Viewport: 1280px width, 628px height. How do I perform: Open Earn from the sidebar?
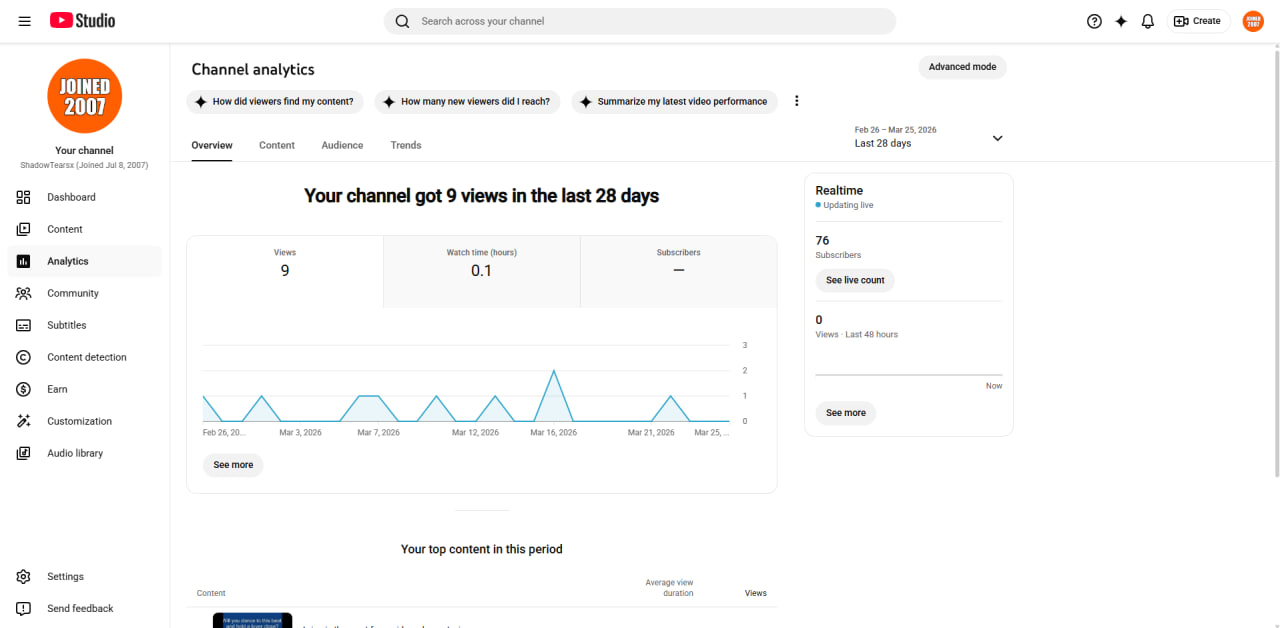85,389
